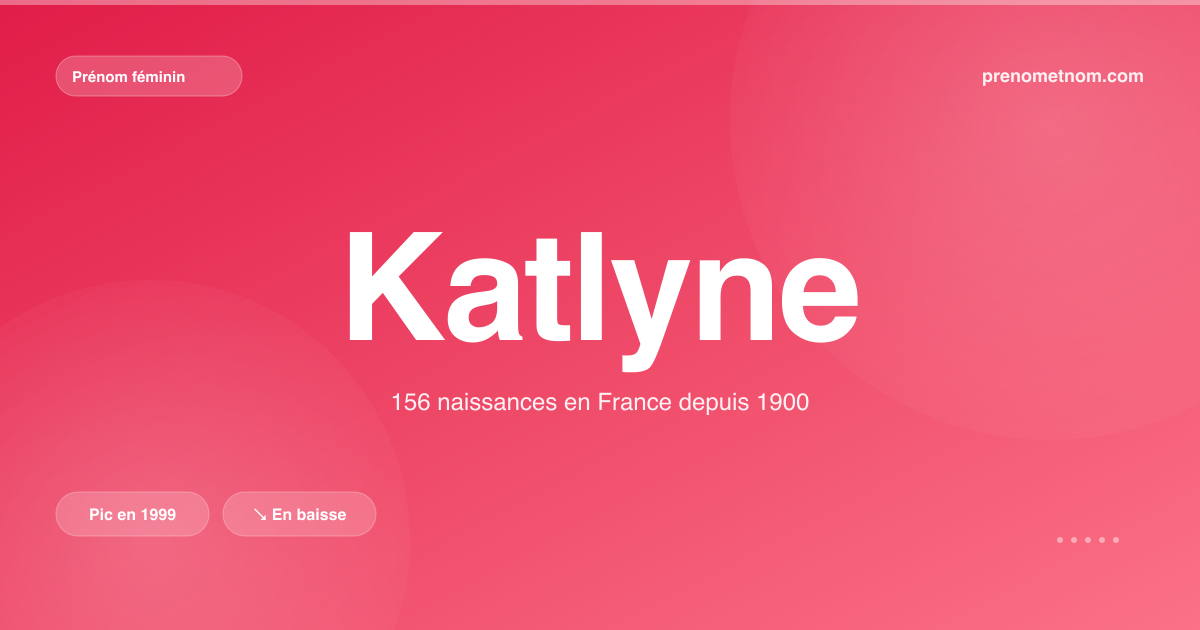Click the 'Pic en 1999' badge

tap(133, 514)
